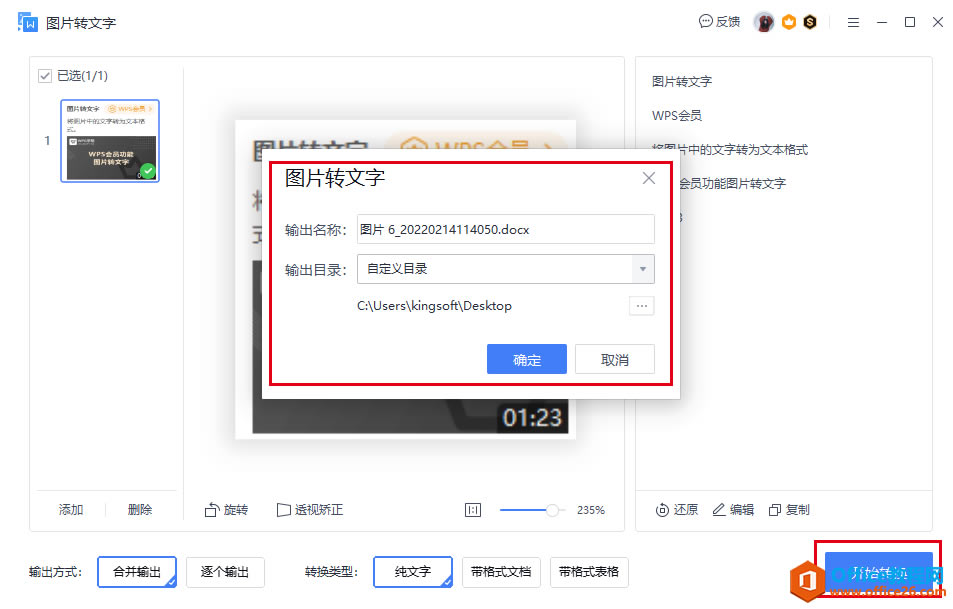Select image thumbnail number 1
953x609 pixels.
tap(110, 141)
